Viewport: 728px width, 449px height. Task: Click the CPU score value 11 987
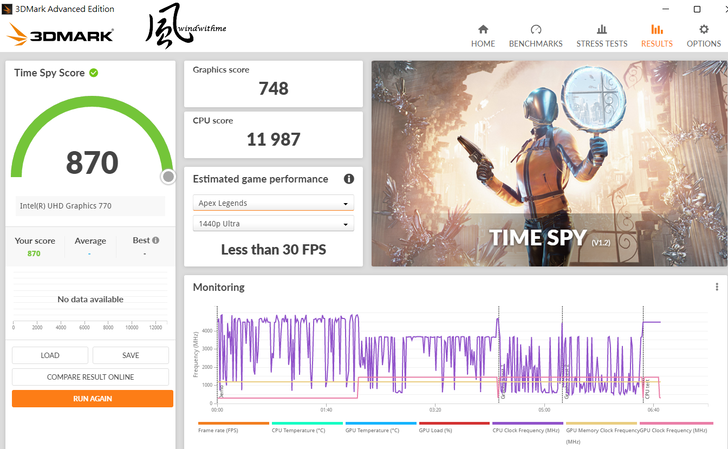(273, 139)
